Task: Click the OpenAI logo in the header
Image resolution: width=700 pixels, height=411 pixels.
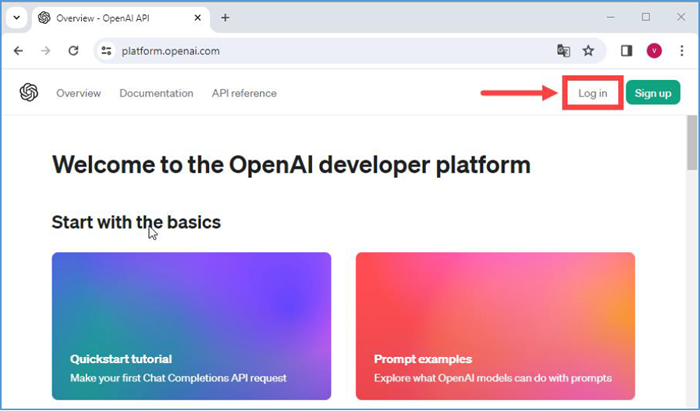Action: pyautogui.click(x=29, y=93)
